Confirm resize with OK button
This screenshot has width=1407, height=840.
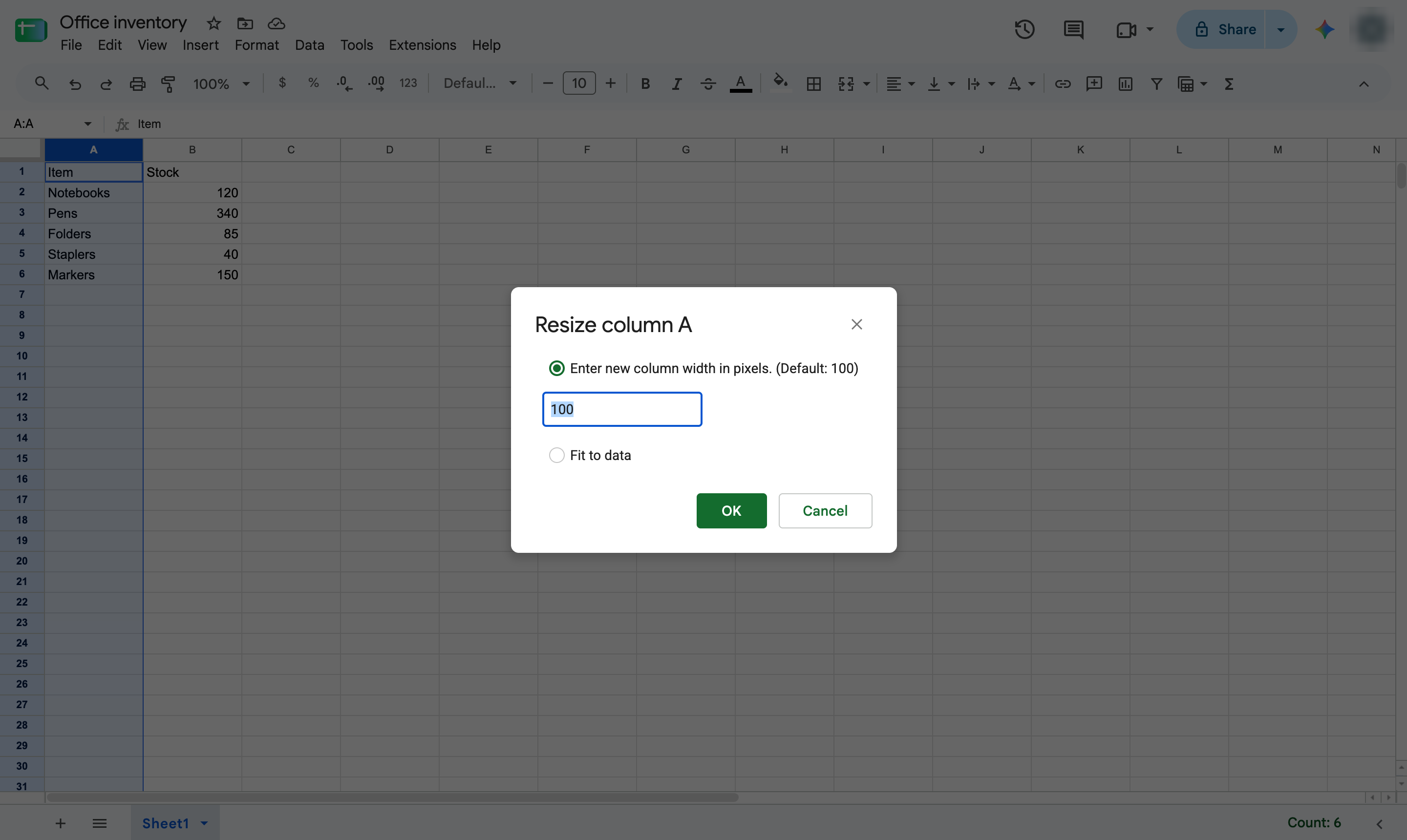(x=731, y=510)
